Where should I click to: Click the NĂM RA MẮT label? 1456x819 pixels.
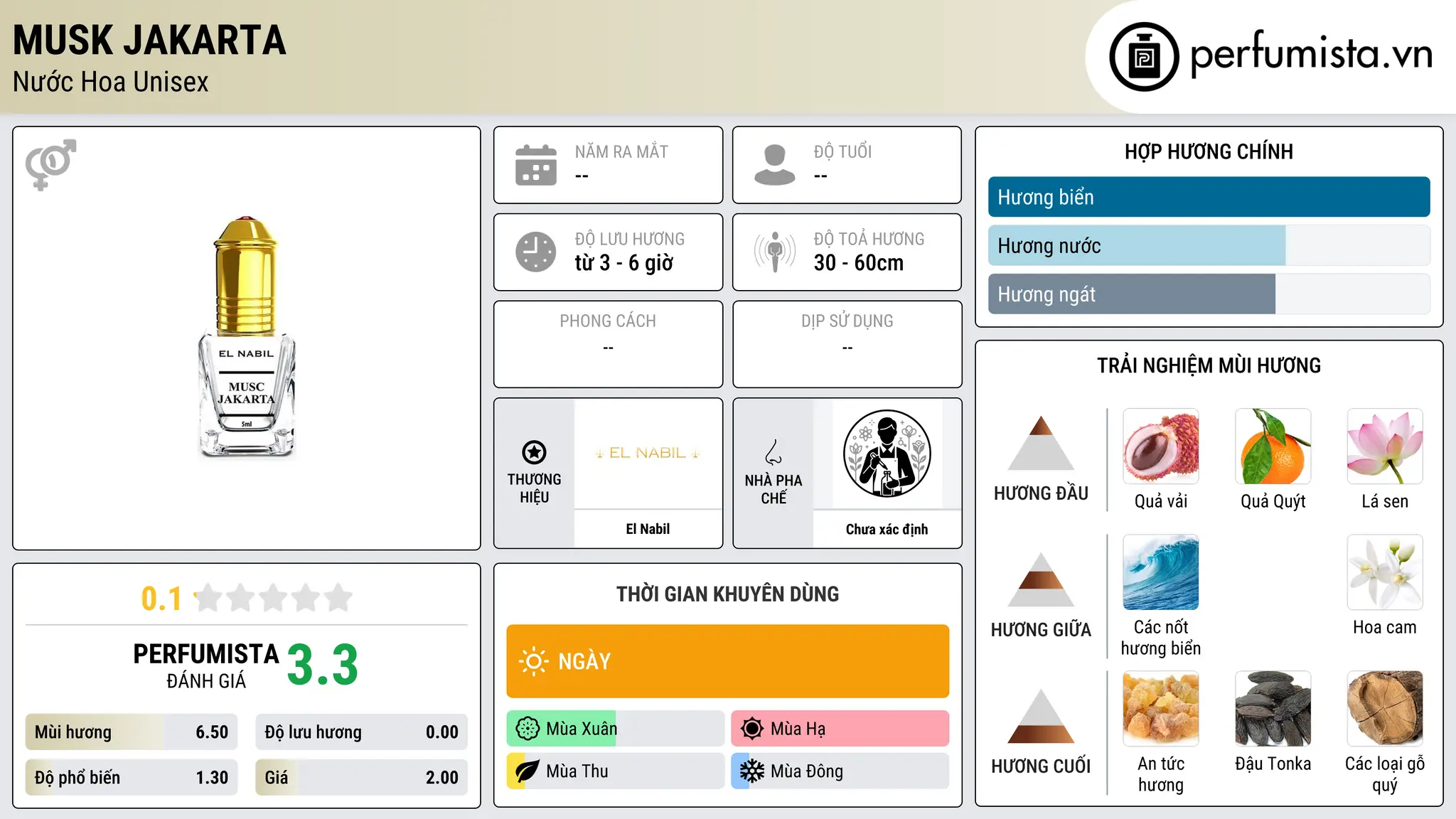pos(621,152)
